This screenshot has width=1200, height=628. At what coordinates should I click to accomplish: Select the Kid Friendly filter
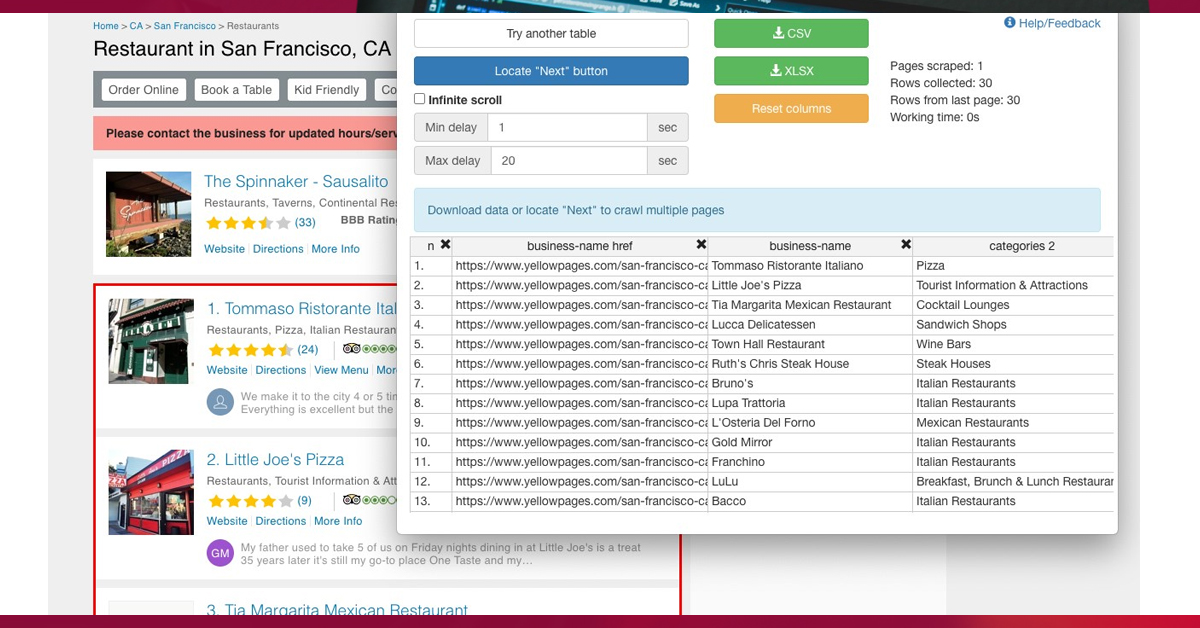(x=326, y=89)
